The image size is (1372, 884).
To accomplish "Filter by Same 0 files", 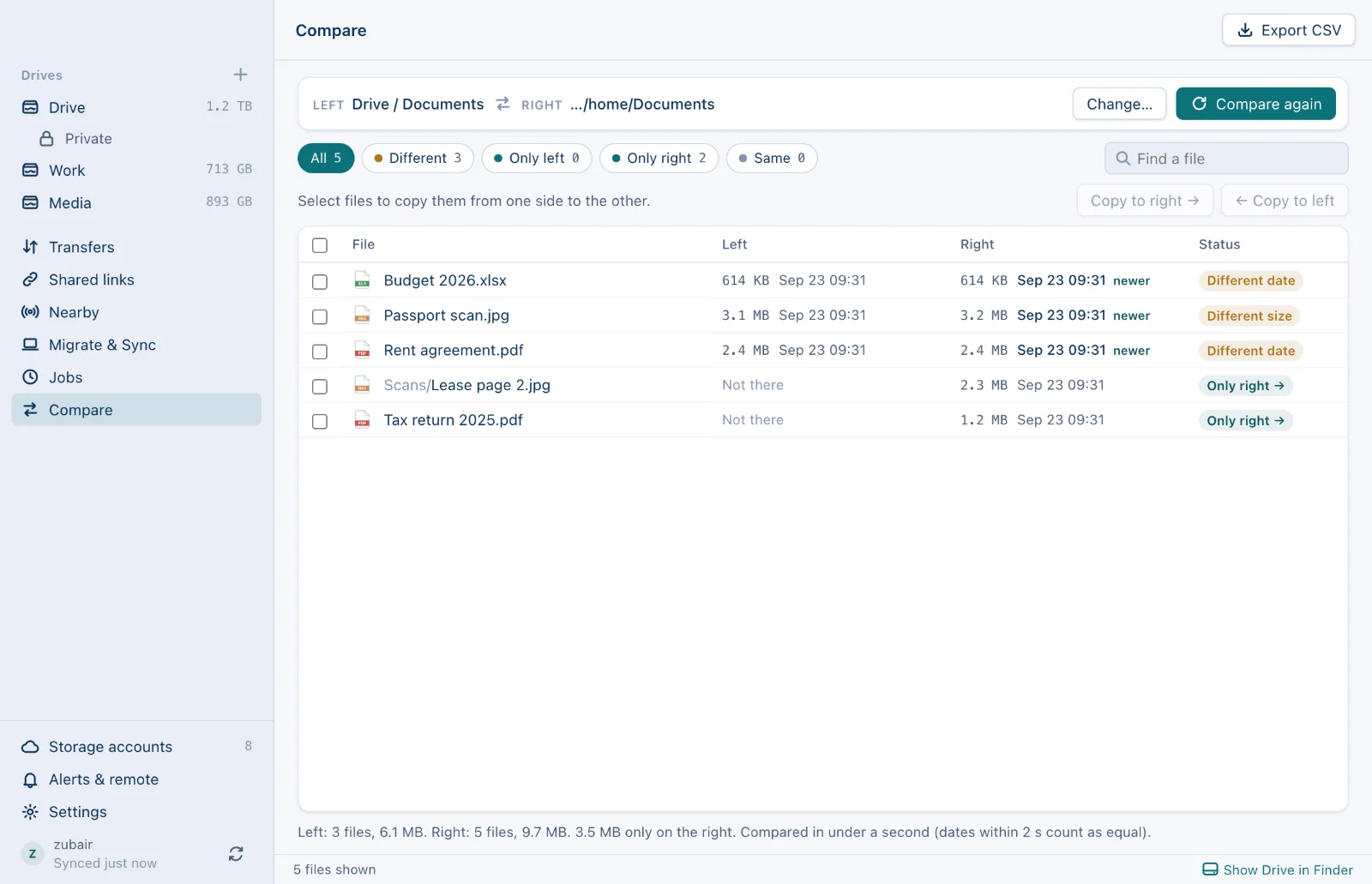I will pyautogui.click(x=772, y=158).
